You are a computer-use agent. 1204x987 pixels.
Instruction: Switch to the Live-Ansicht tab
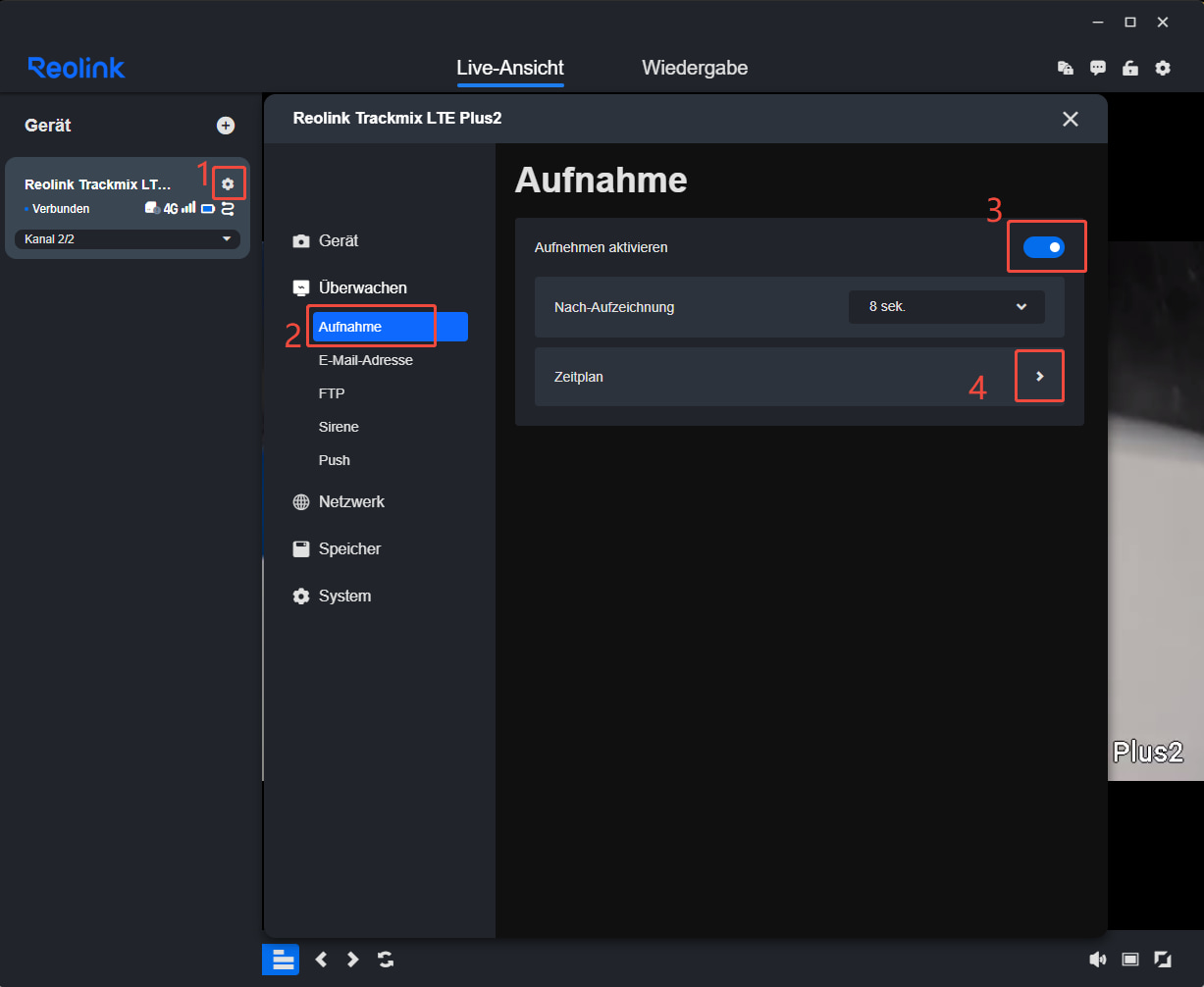tap(510, 68)
